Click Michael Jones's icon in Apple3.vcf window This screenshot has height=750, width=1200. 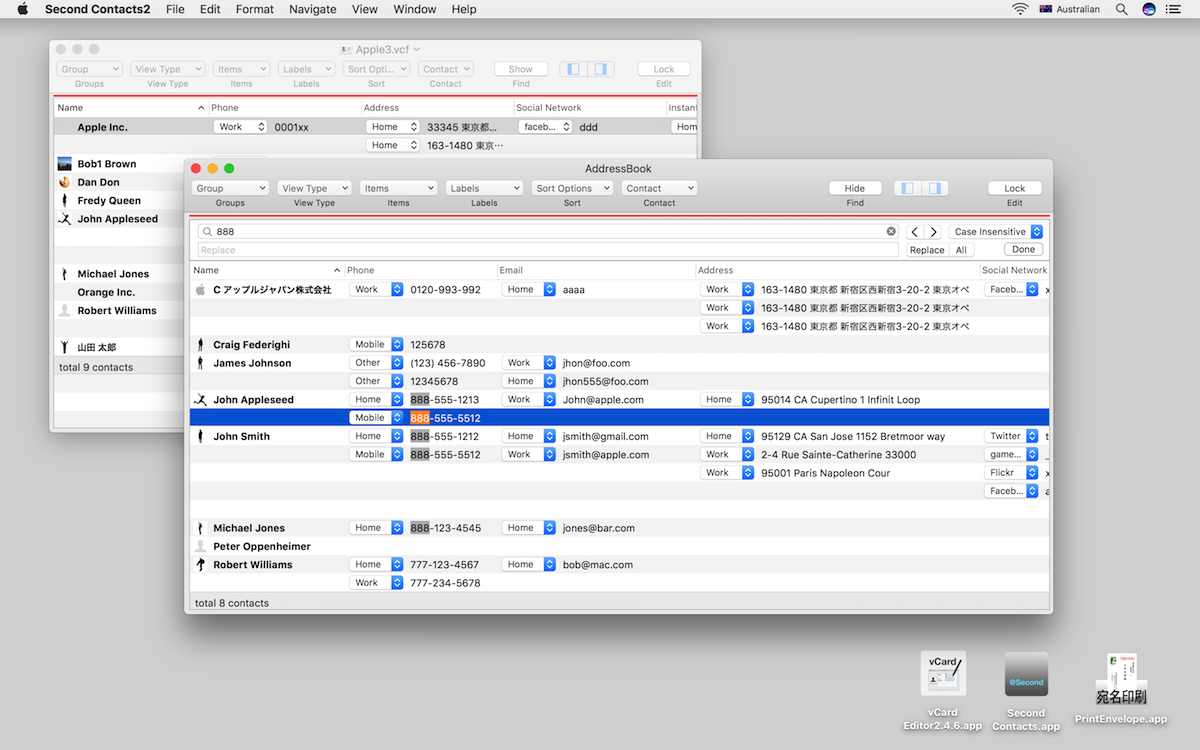(x=65, y=274)
